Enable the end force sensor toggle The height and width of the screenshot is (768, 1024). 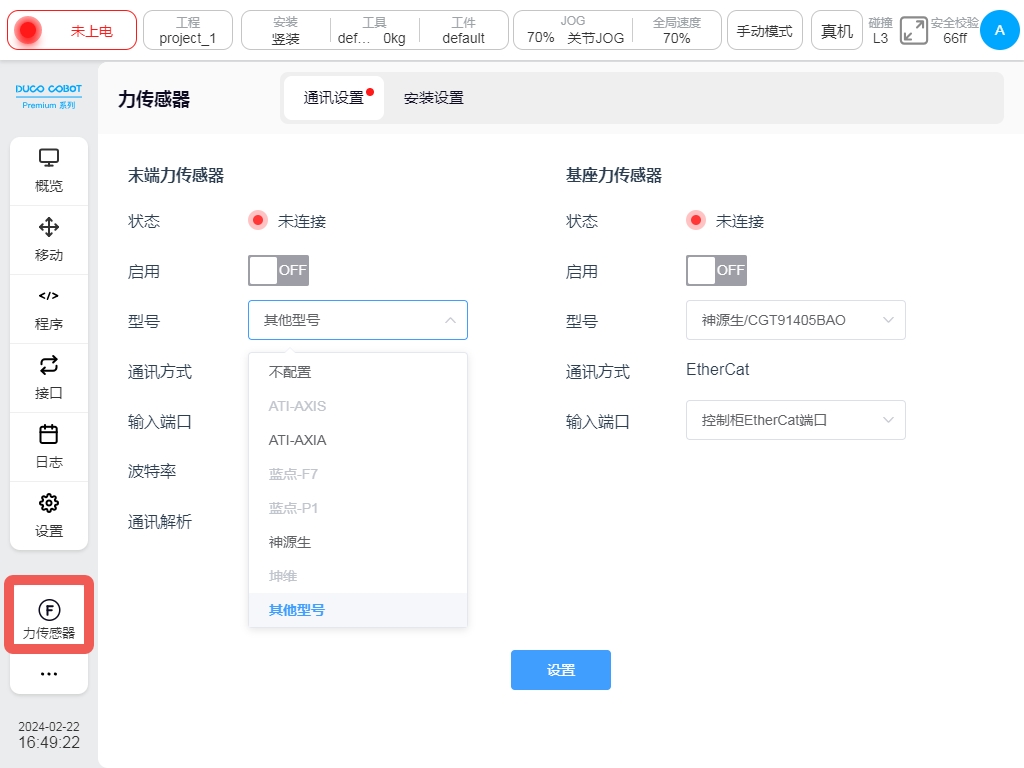(x=278, y=270)
